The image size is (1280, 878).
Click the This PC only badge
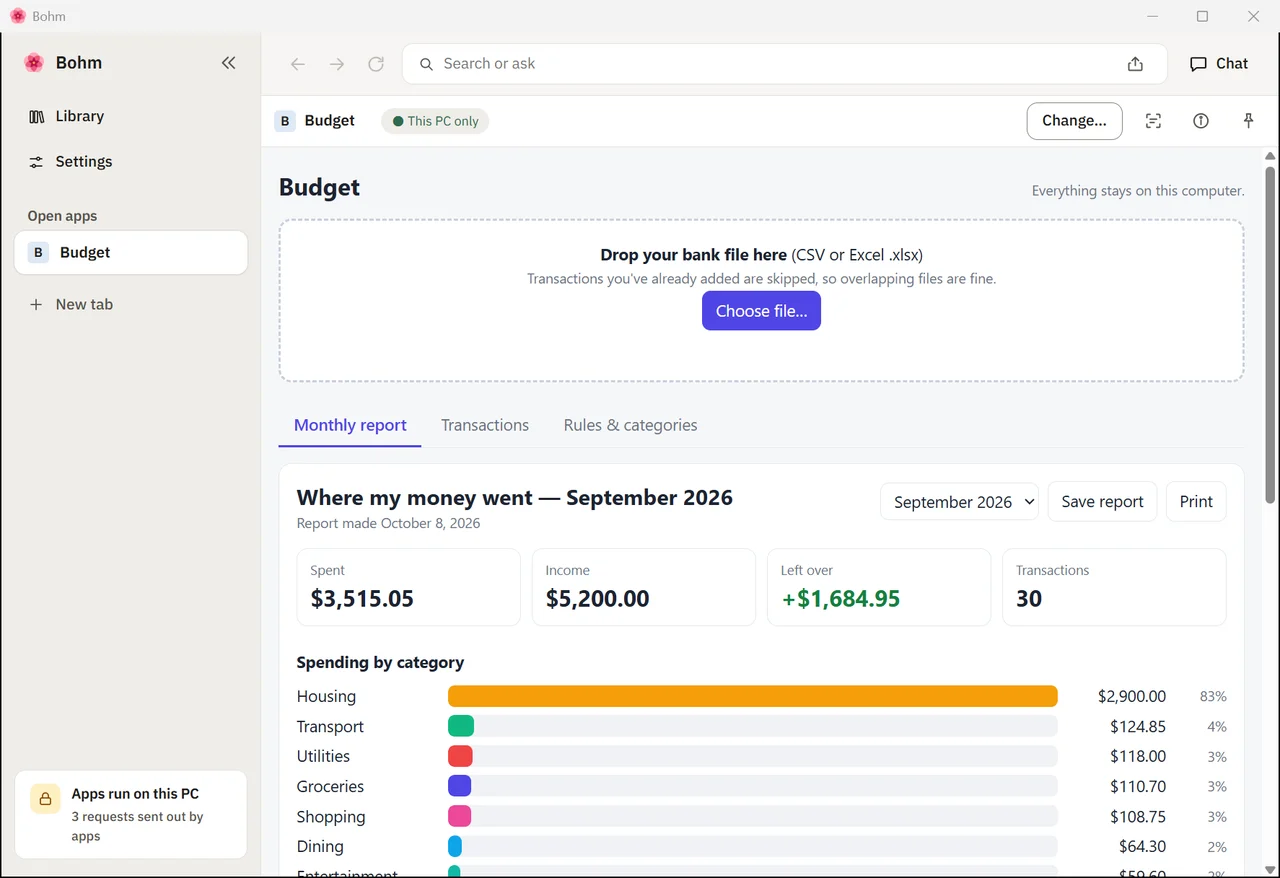pos(435,121)
